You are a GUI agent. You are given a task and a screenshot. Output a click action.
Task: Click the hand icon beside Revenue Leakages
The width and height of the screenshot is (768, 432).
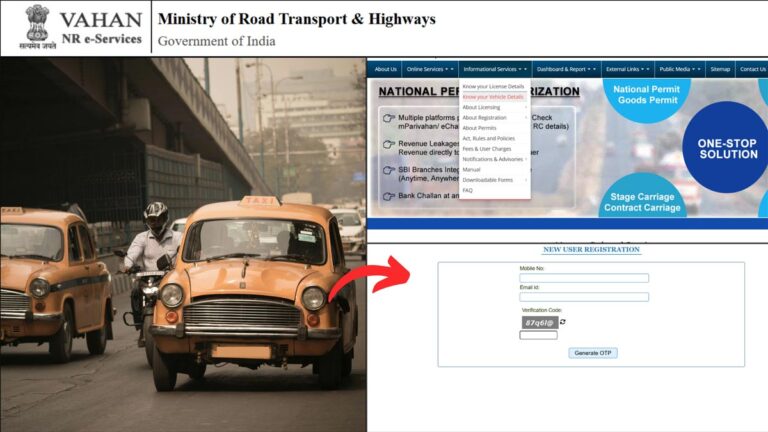point(388,144)
